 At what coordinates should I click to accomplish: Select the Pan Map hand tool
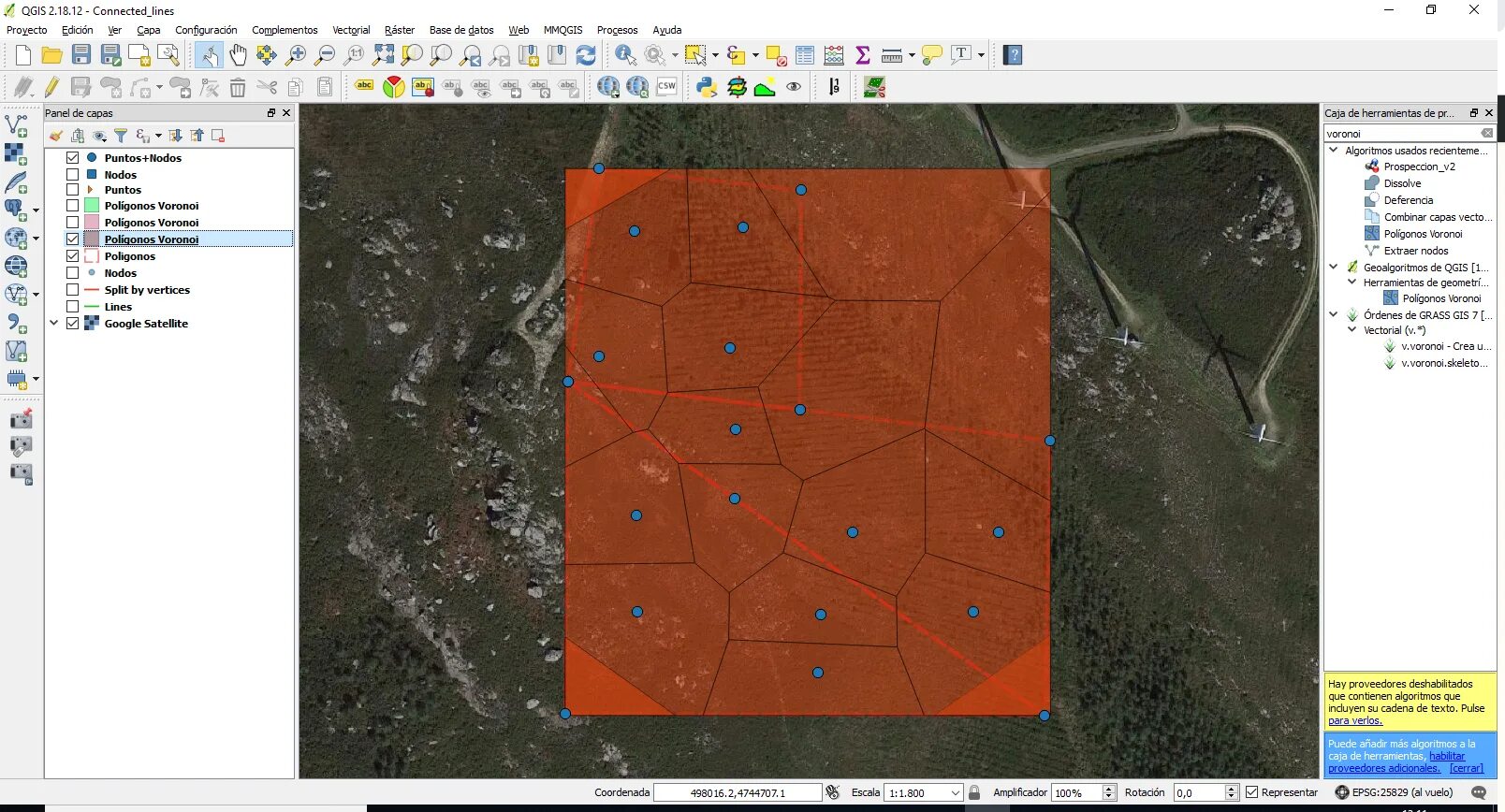click(x=238, y=55)
